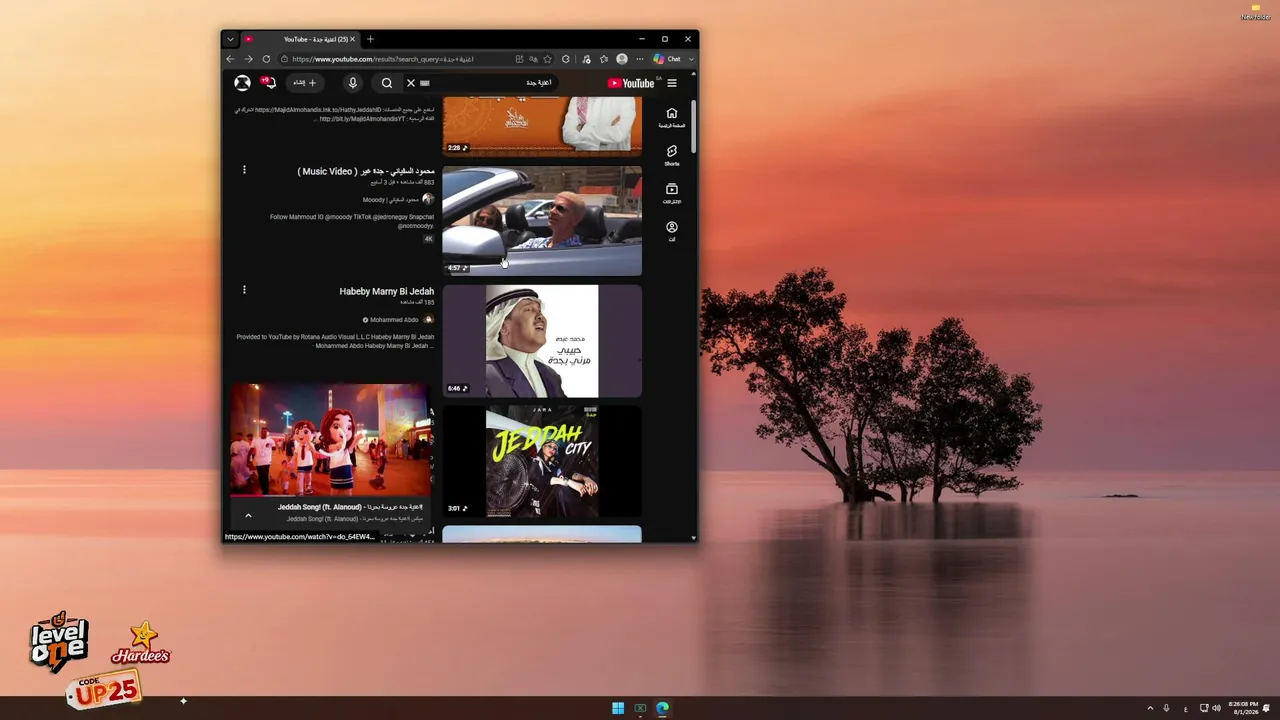Click the YouTube page vertical scrollbar
1280x720 pixels.
tap(694, 127)
